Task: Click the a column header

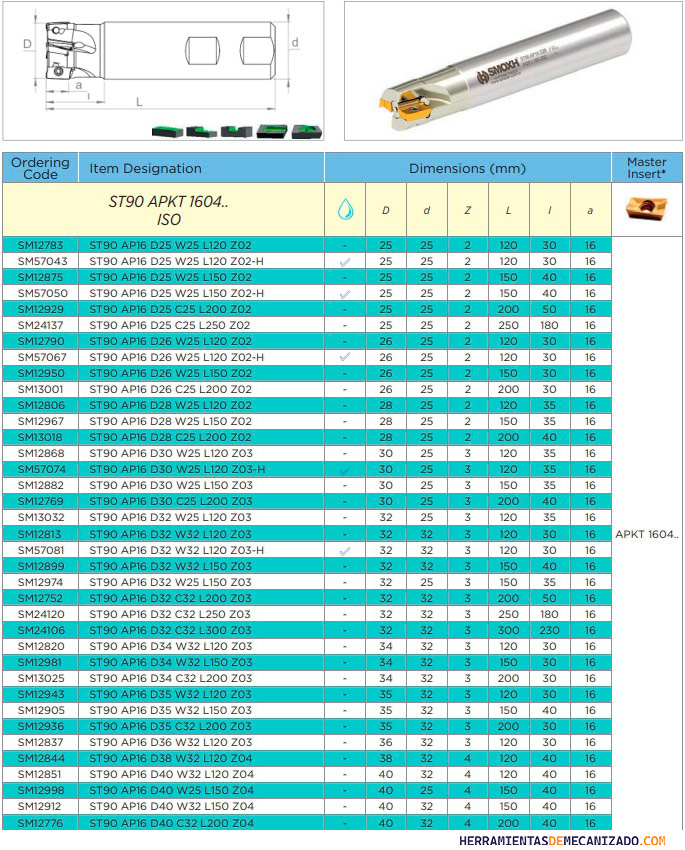Action: (590, 211)
